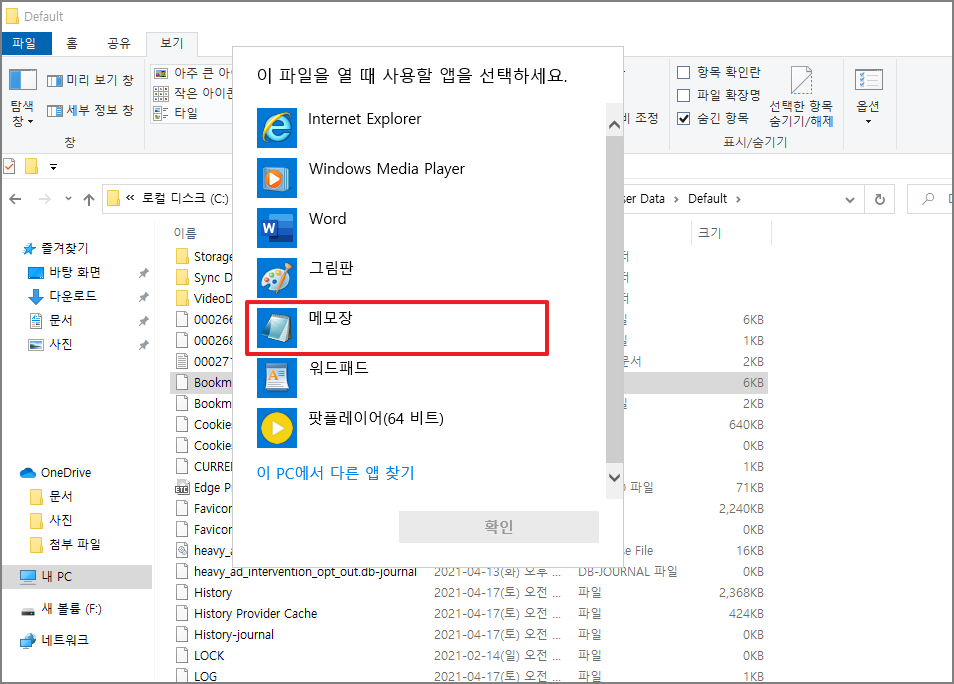Viewport: 954px width, 684px height.
Task: Click the quick access properties checkmark icon
Action: 9,166
